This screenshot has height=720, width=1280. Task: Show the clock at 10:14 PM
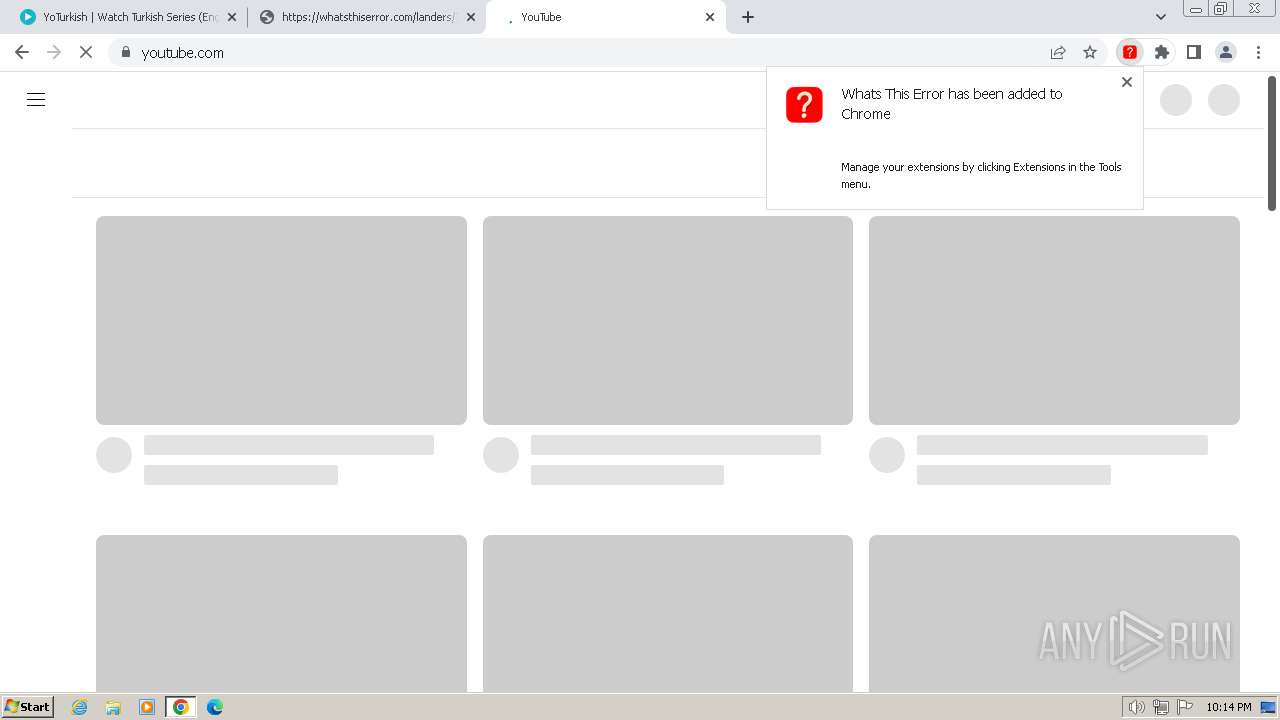pos(1228,707)
